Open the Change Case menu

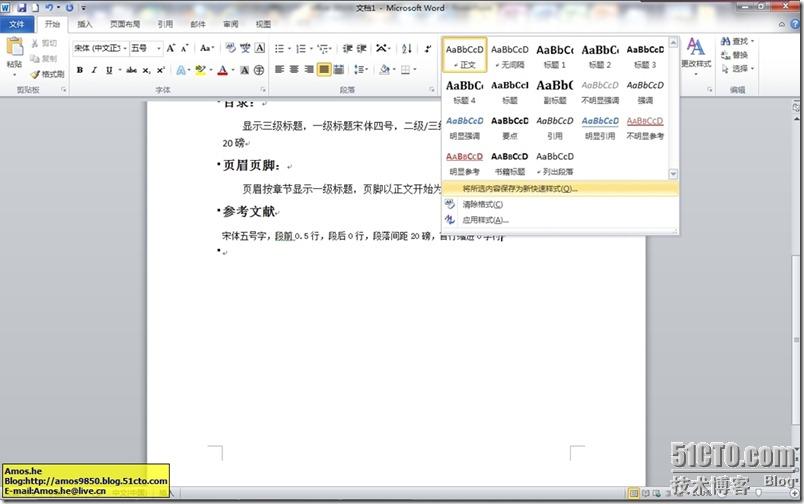click(x=206, y=48)
